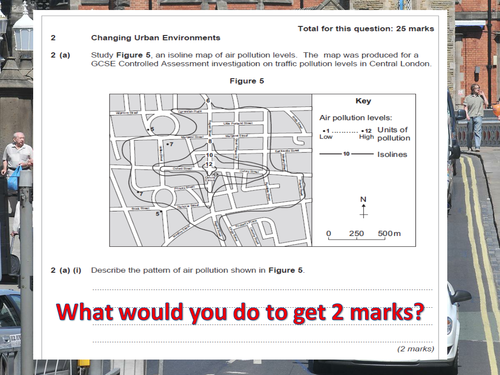Click the "Describe the pattern of air pollution" question
The width and height of the screenshot is (500, 375).
click(198, 270)
